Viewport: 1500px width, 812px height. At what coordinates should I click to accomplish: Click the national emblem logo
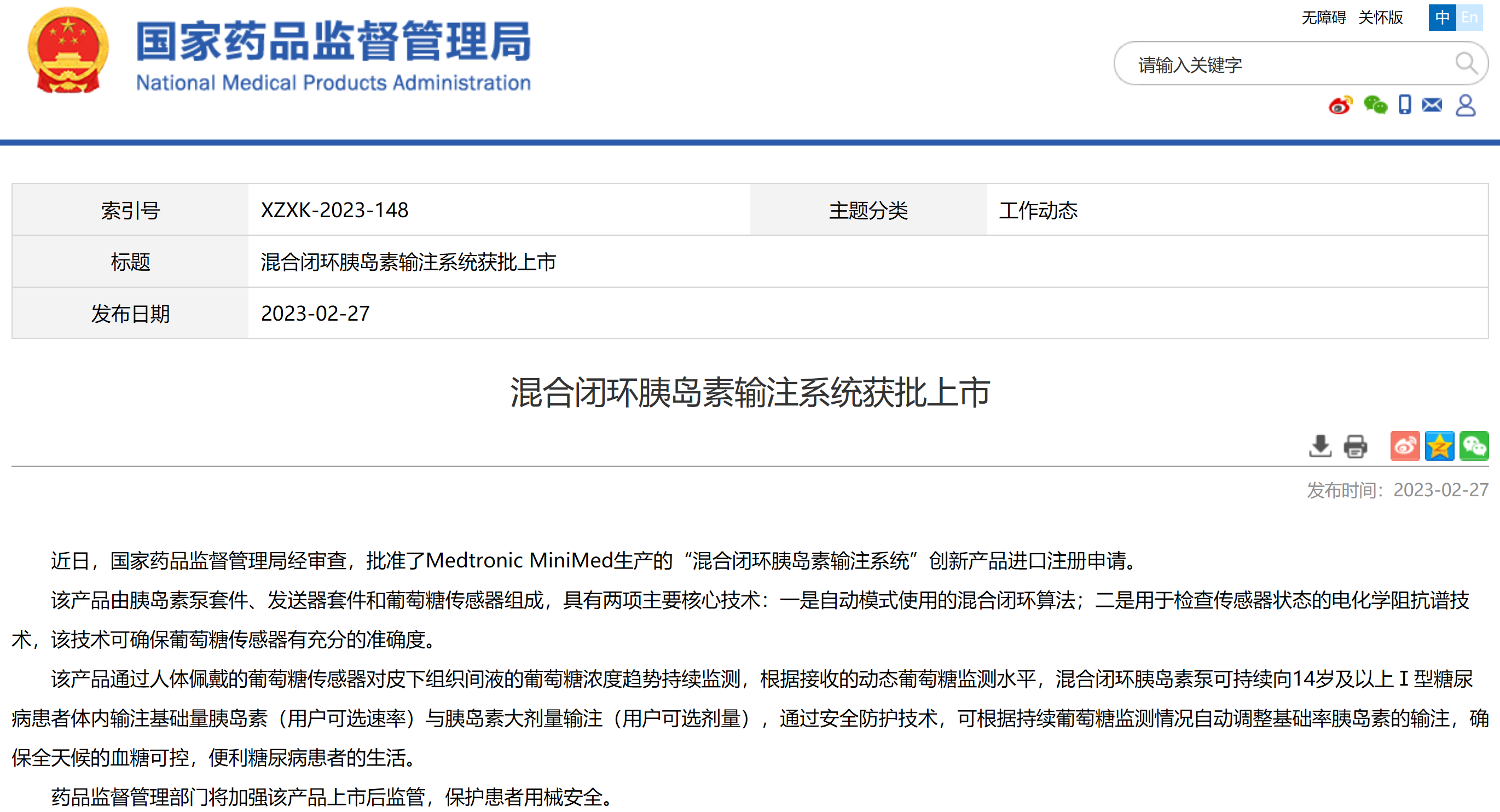click(x=68, y=50)
